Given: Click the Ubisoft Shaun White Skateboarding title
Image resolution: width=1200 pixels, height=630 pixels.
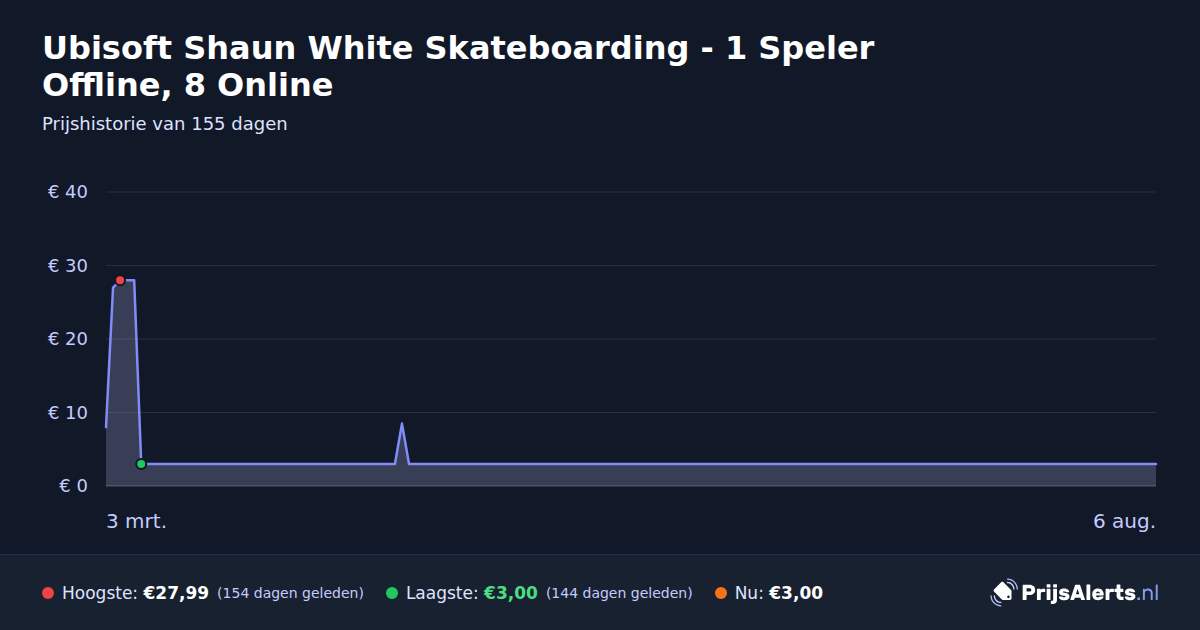Looking at the screenshot, I should point(459,66).
